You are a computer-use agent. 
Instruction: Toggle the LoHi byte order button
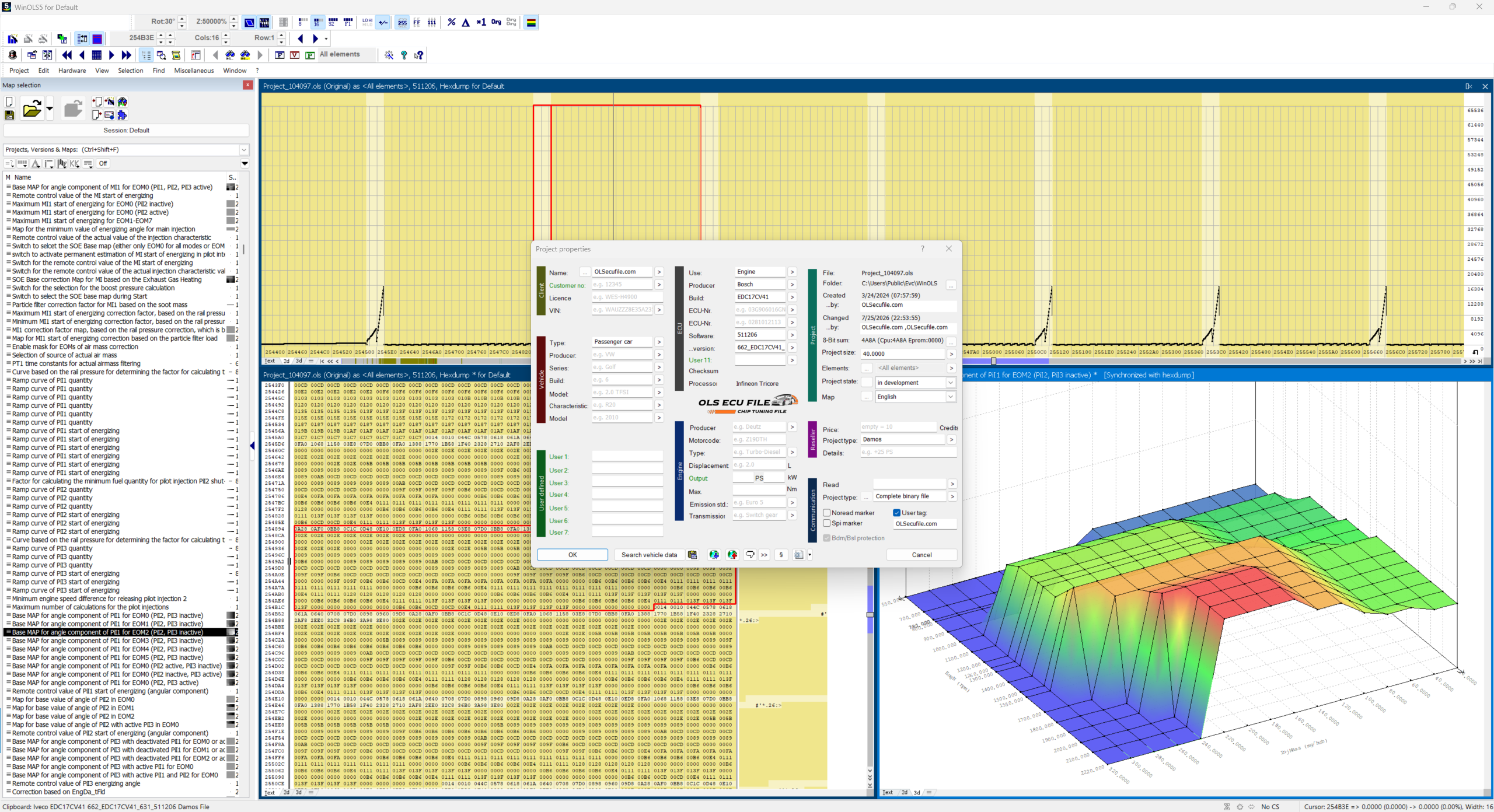(x=367, y=22)
